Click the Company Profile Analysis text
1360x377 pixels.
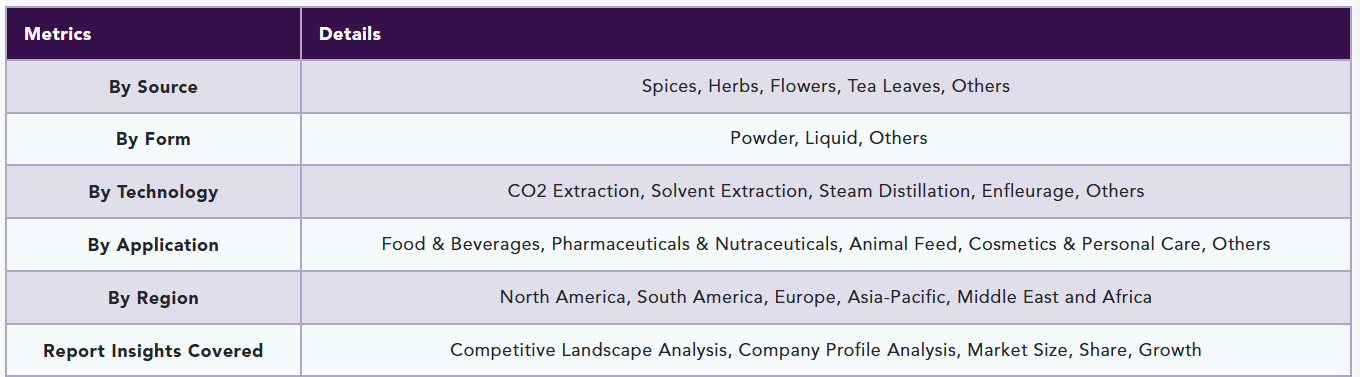point(847,350)
